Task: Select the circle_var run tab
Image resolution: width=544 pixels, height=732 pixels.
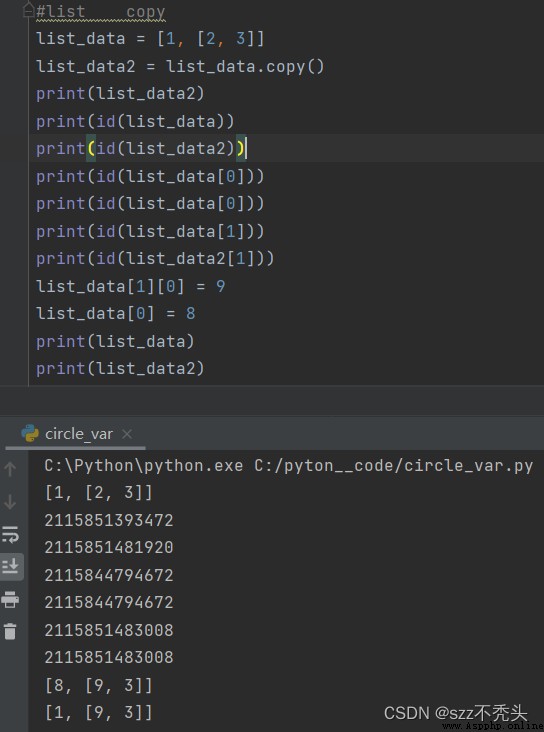Action: click(77, 434)
